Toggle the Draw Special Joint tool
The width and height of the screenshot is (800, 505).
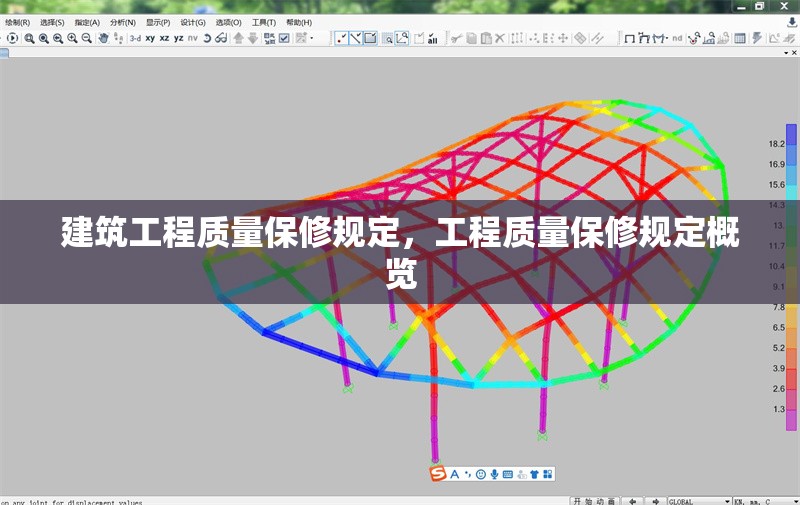[341, 38]
